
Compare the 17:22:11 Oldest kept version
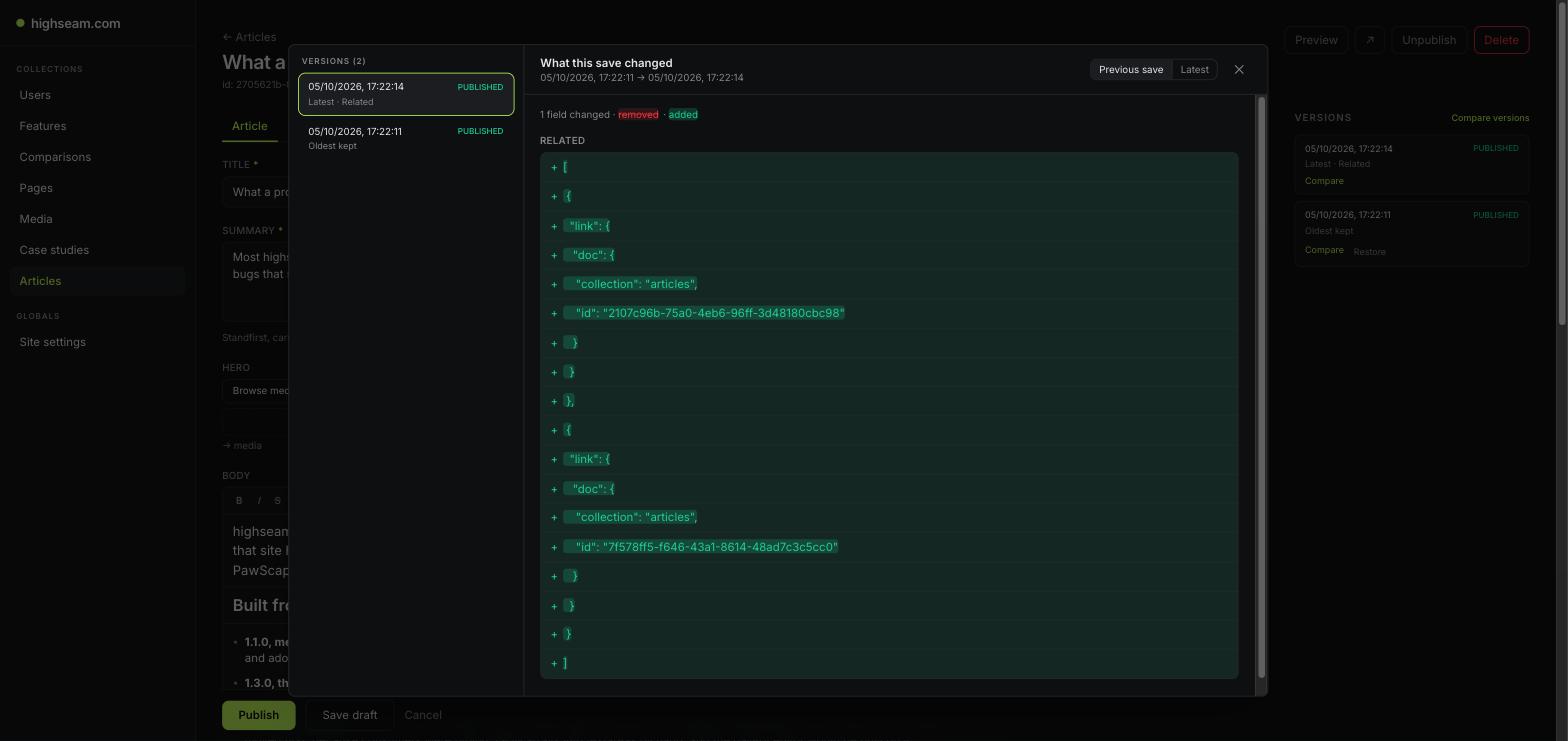1324,250
